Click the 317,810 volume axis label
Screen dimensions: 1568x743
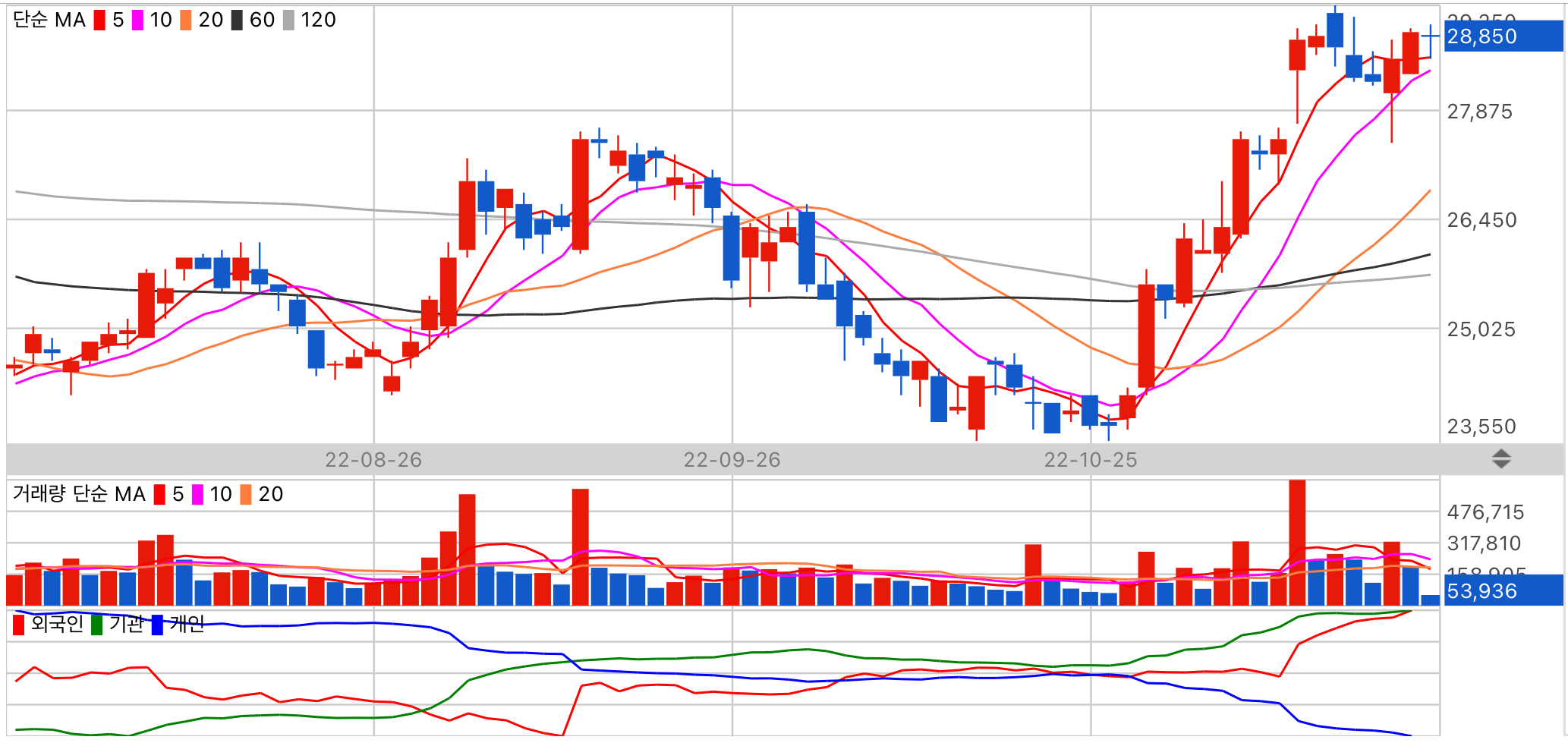coord(1484,543)
